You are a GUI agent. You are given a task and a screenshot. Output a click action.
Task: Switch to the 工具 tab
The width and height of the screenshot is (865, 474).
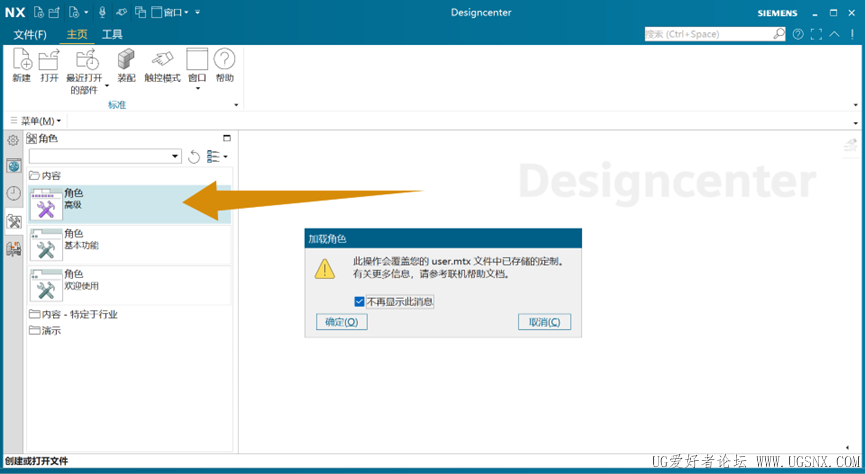pyautogui.click(x=112, y=34)
